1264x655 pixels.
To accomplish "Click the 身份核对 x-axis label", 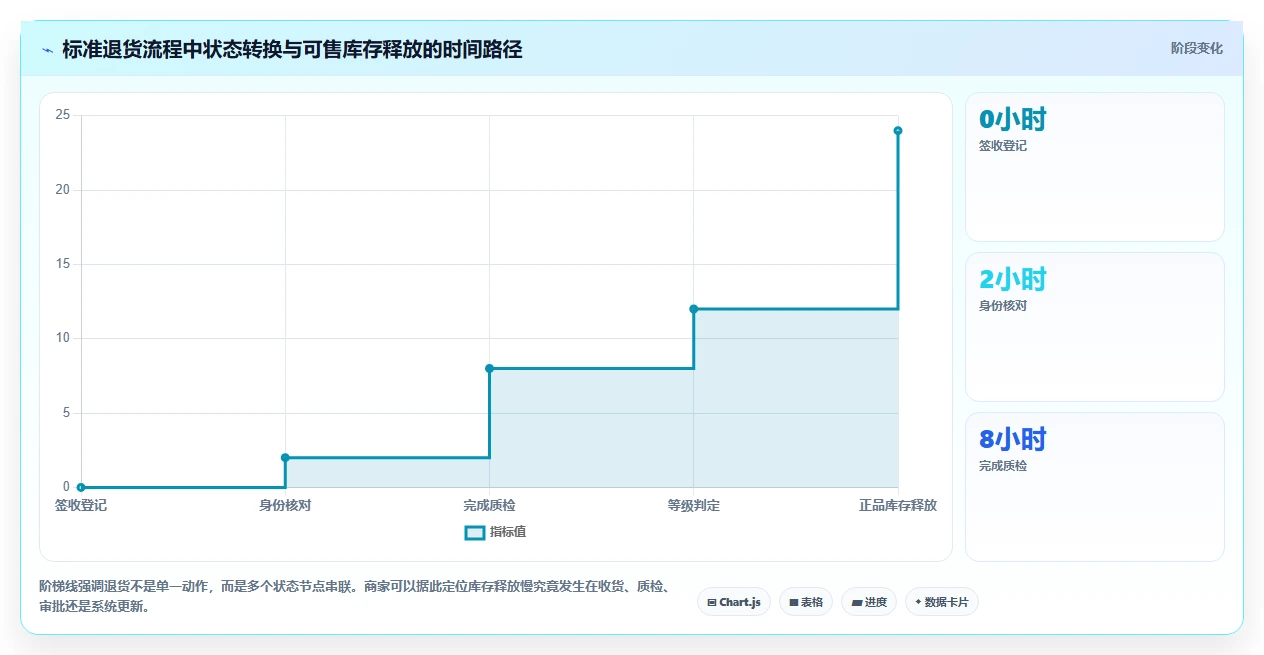I will click(x=285, y=506).
